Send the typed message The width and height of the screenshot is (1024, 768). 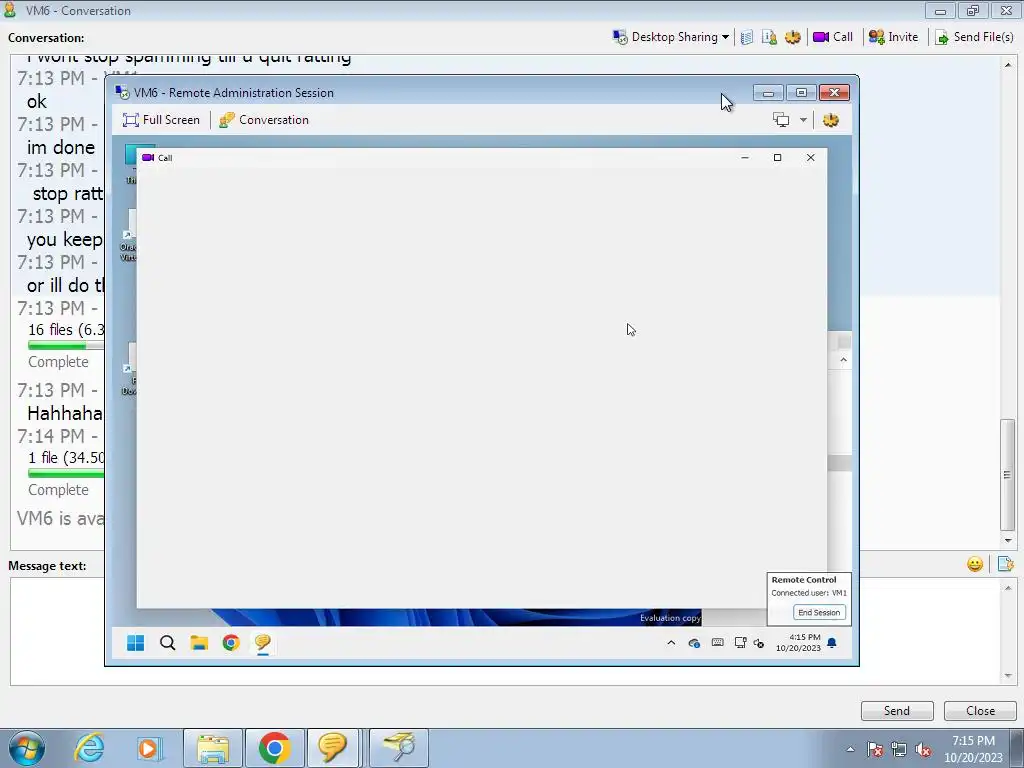click(x=897, y=711)
